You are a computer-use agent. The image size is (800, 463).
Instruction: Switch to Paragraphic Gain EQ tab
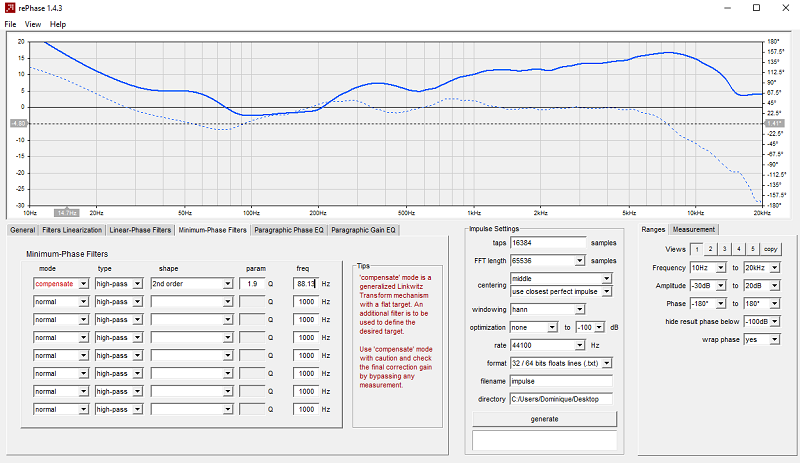click(x=363, y=230)
